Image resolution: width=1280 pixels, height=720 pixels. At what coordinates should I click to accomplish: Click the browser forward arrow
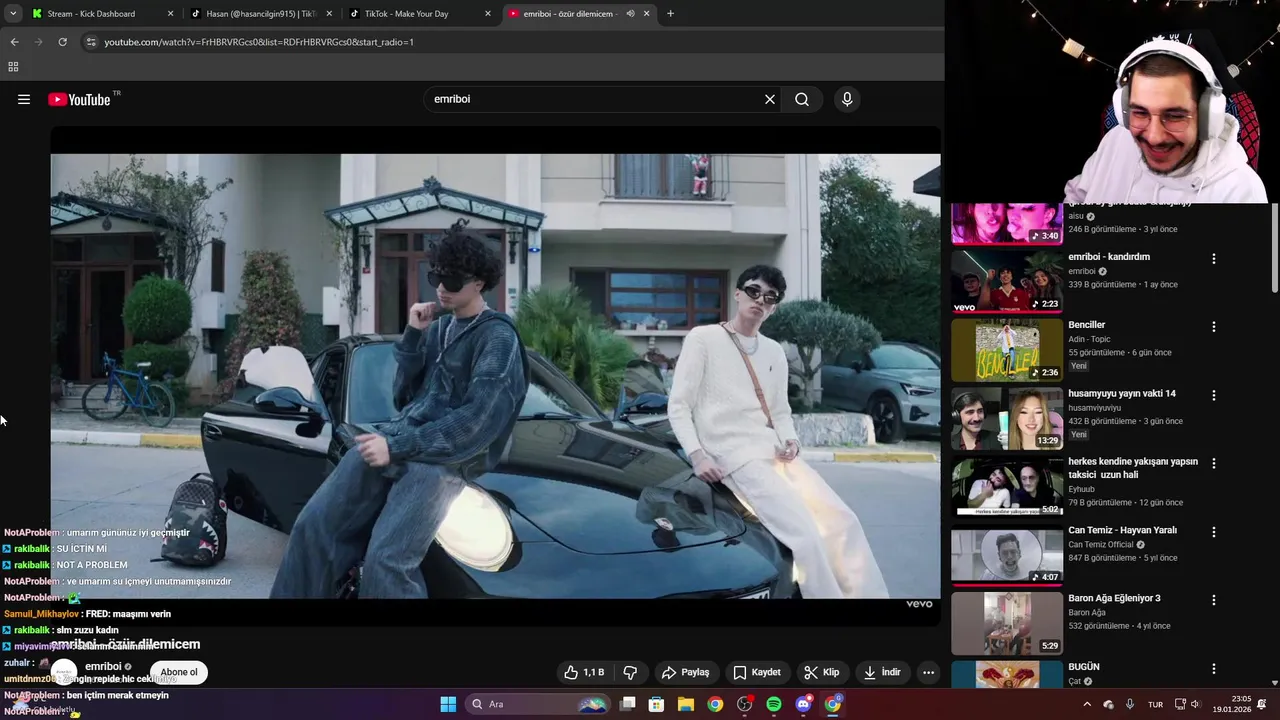point(38,42)
